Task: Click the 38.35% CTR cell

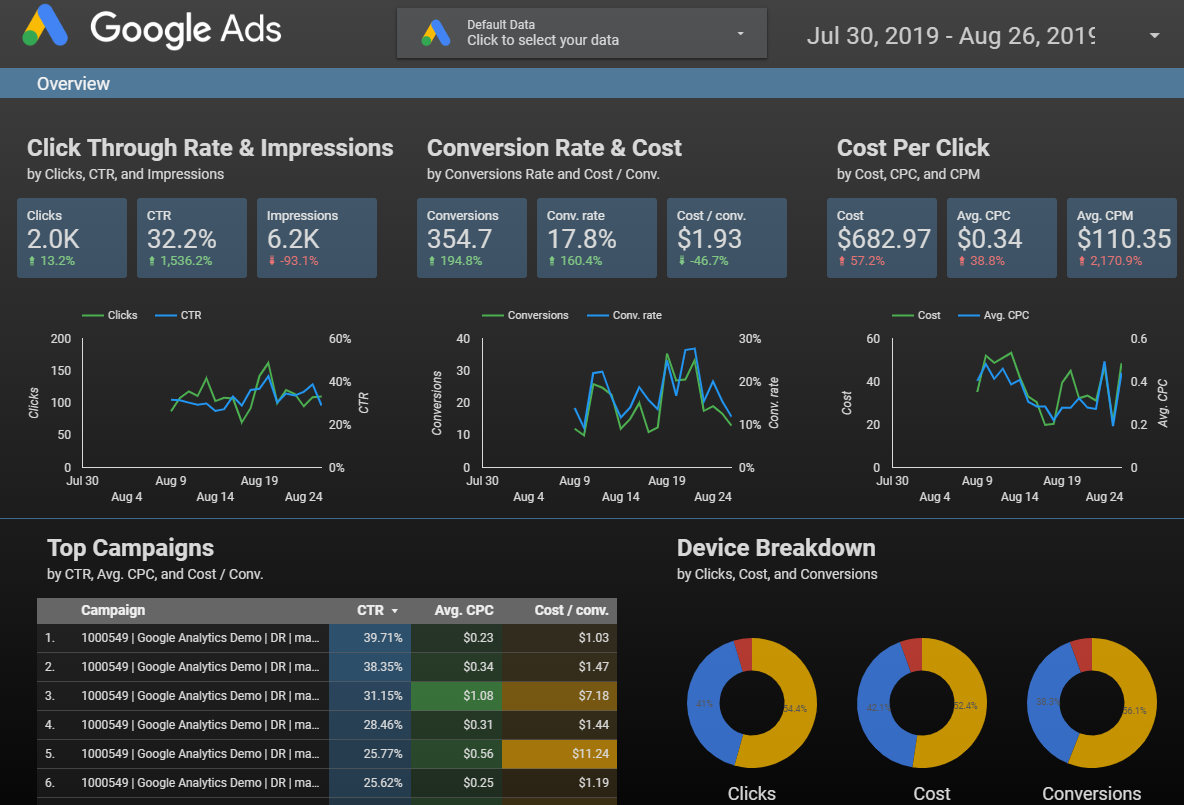Action: [370, 667]
